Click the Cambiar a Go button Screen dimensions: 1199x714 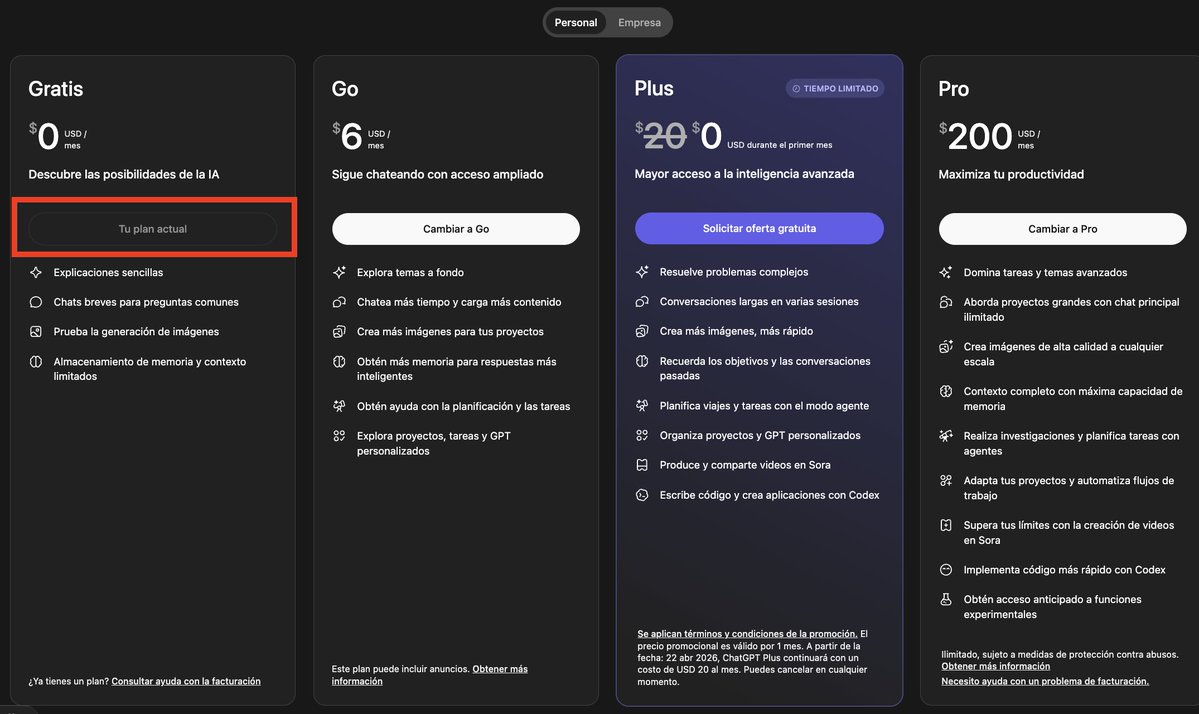pyautogui.click(x=456, y=229)
